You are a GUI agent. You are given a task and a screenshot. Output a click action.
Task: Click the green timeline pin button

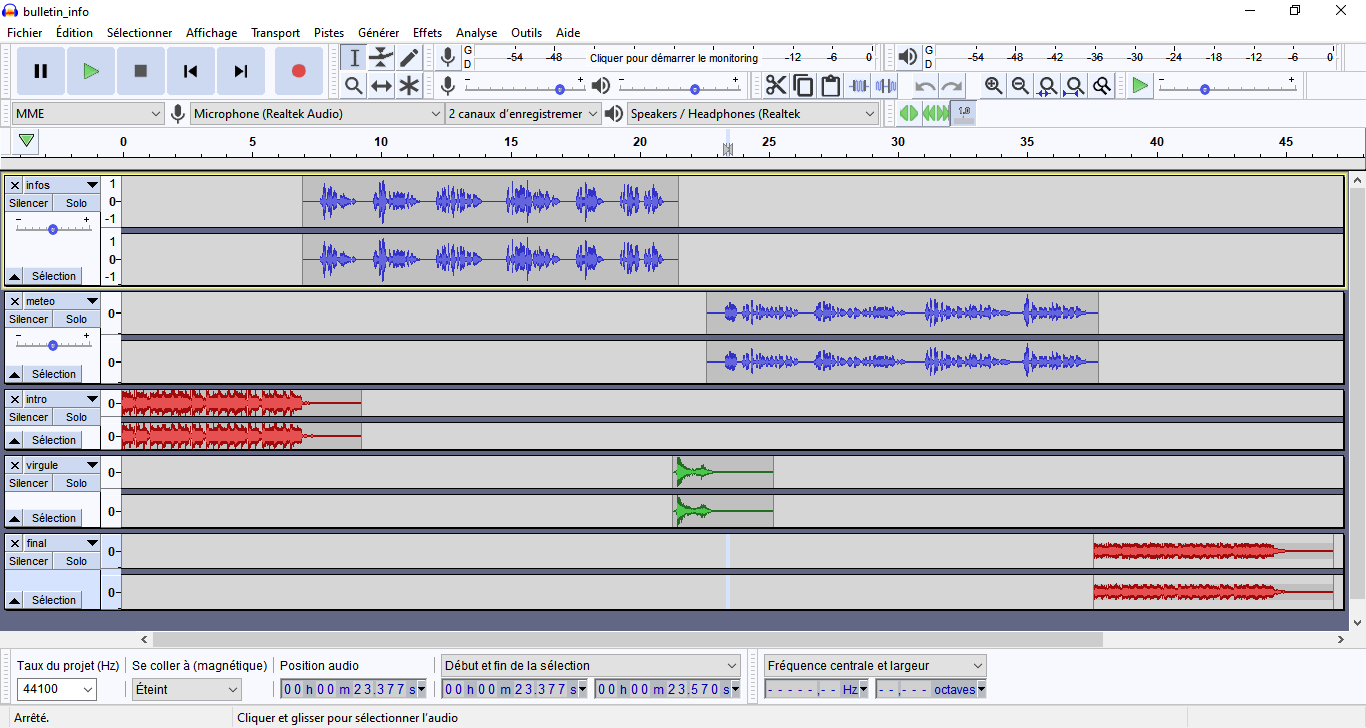point(27,141)
